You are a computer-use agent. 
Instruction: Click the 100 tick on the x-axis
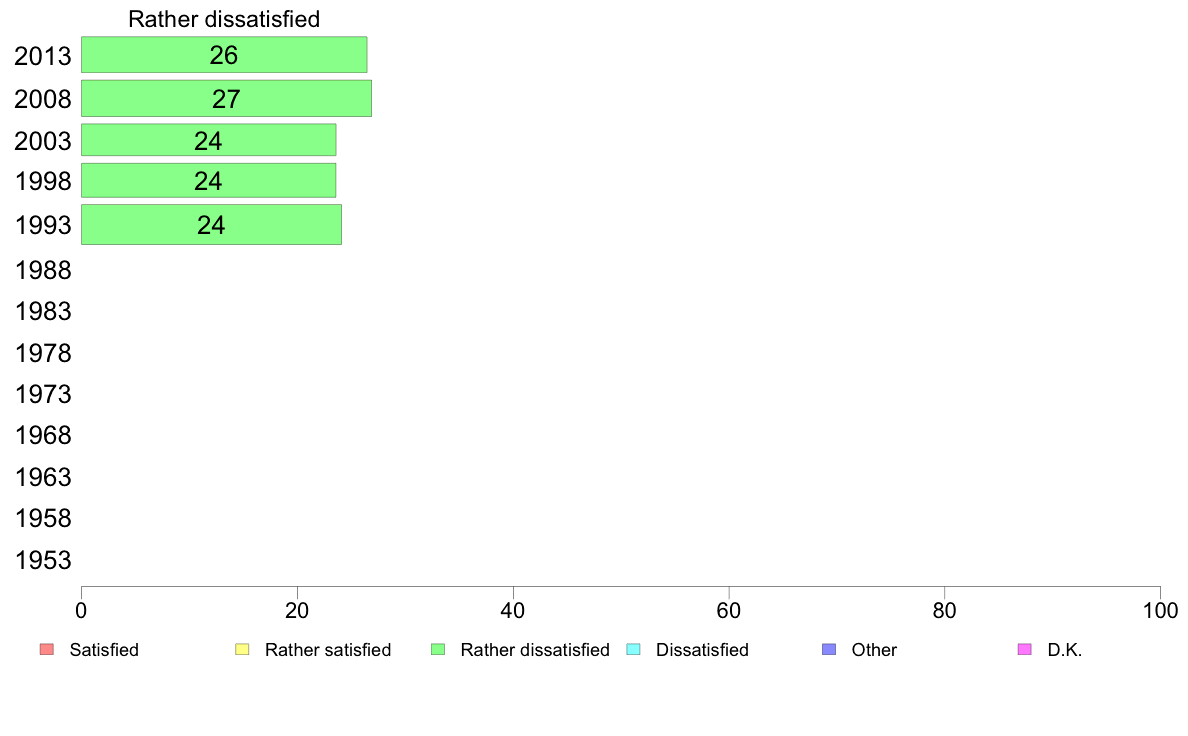(x=1160, y=609)
